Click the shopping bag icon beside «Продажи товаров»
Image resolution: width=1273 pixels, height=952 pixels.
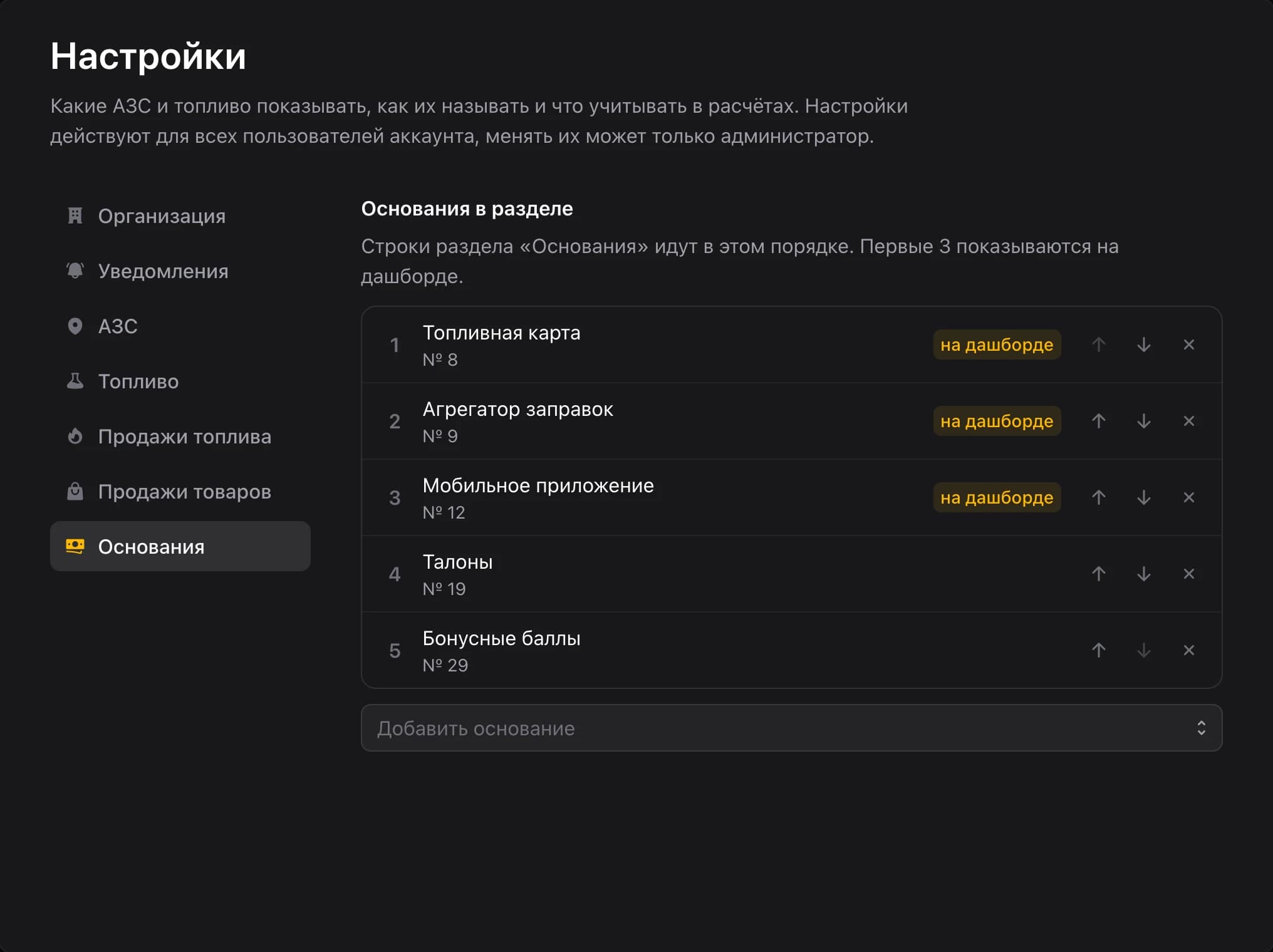[75, 491]
